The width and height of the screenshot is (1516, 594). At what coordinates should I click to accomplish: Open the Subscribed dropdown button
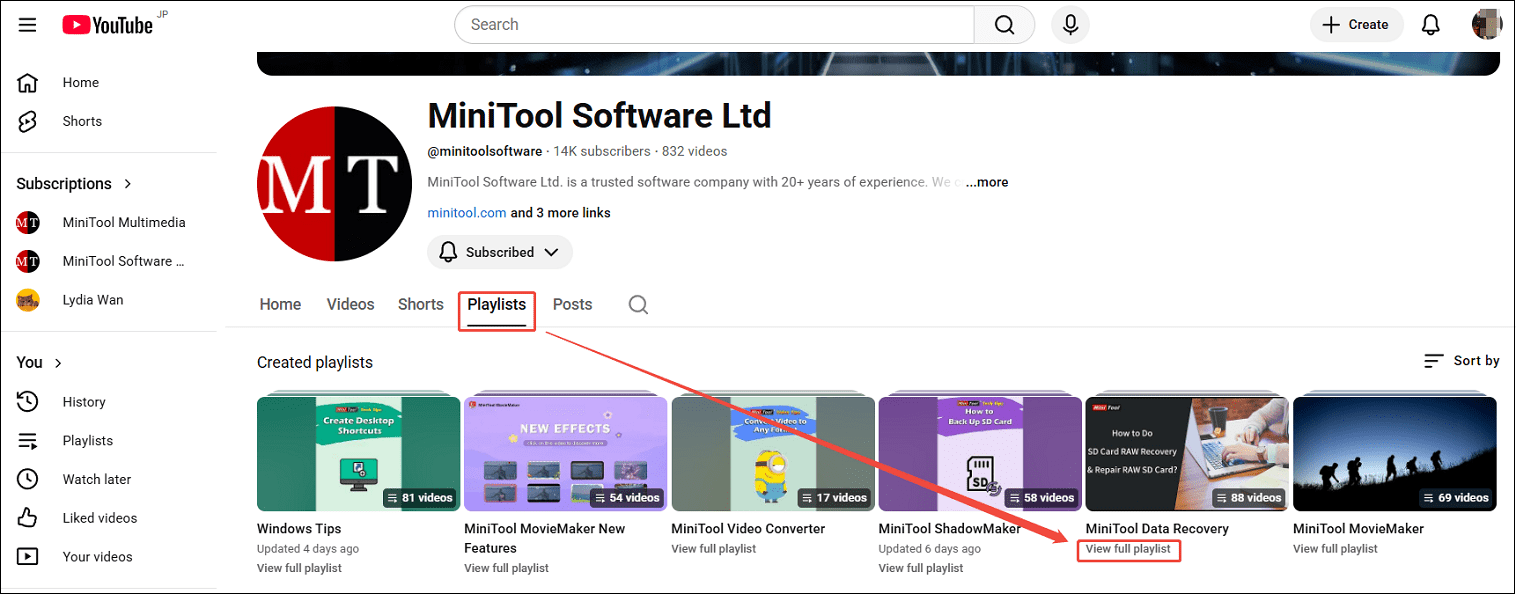[x=500, y=252]
